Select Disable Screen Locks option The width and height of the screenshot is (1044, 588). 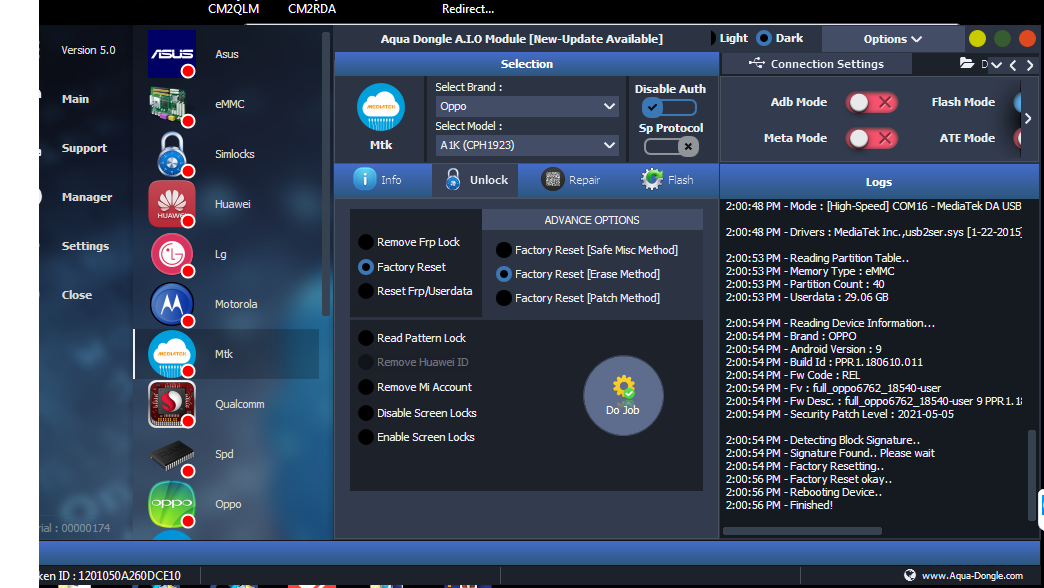[x=417, y=413]
